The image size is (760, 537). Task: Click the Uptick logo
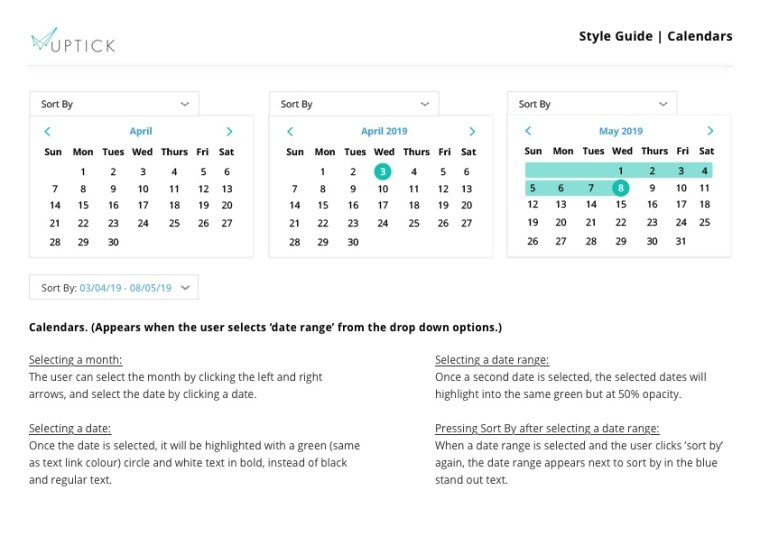coord(72,41)
